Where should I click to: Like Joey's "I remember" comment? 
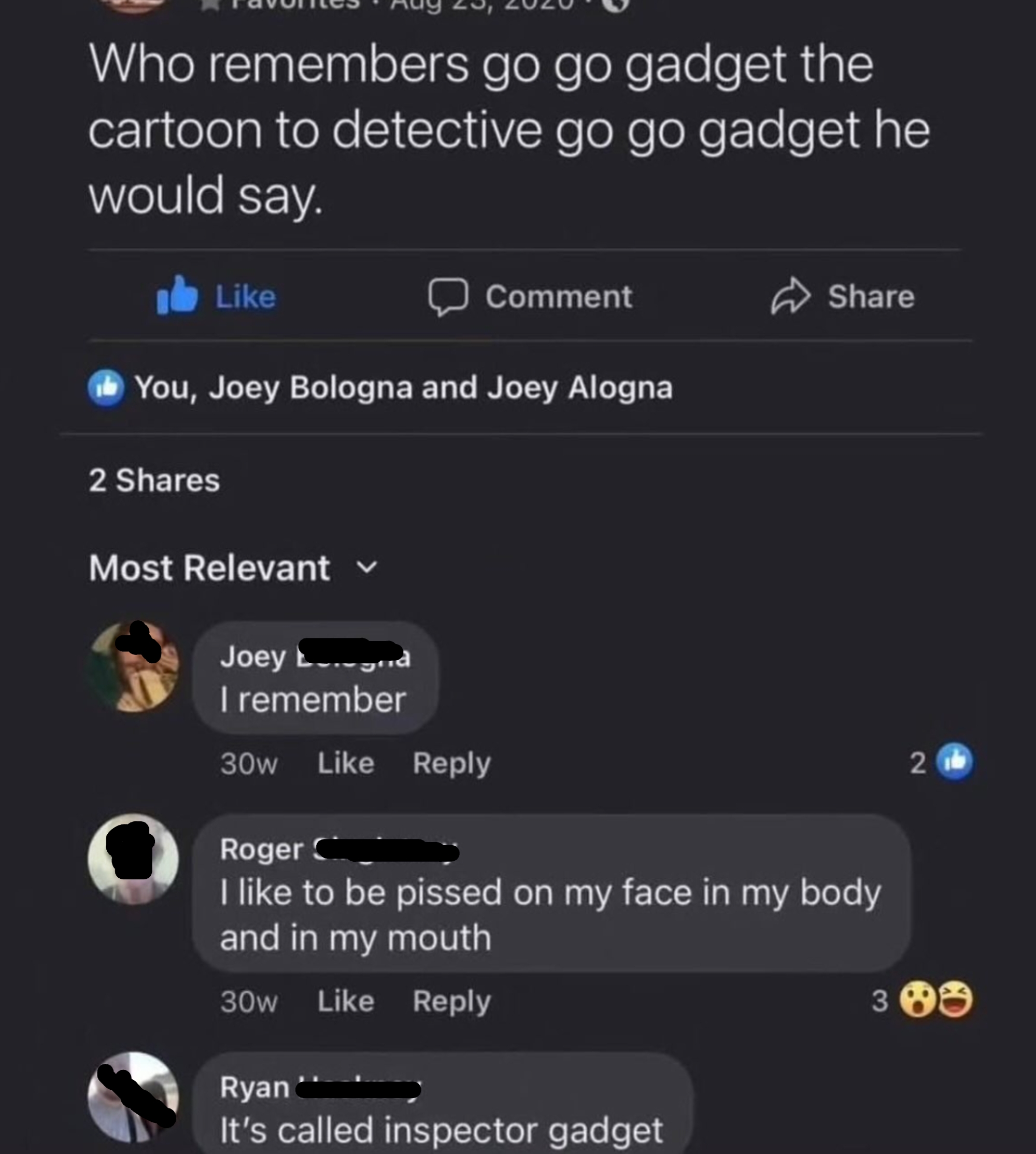pyautogui.click(x=346, y=763)
